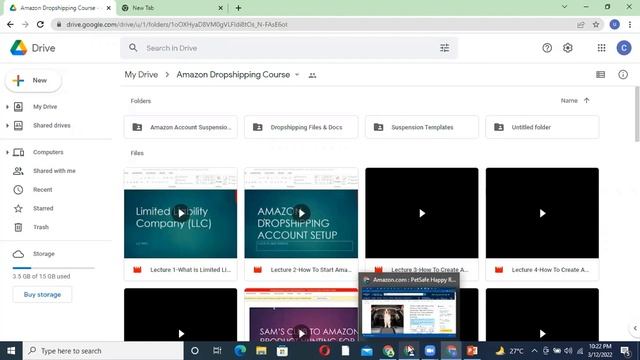The width and height of the screenshot is (640, 360).
Task: Open Dropshipping Files & Docs folder
Action: [301, 127]
